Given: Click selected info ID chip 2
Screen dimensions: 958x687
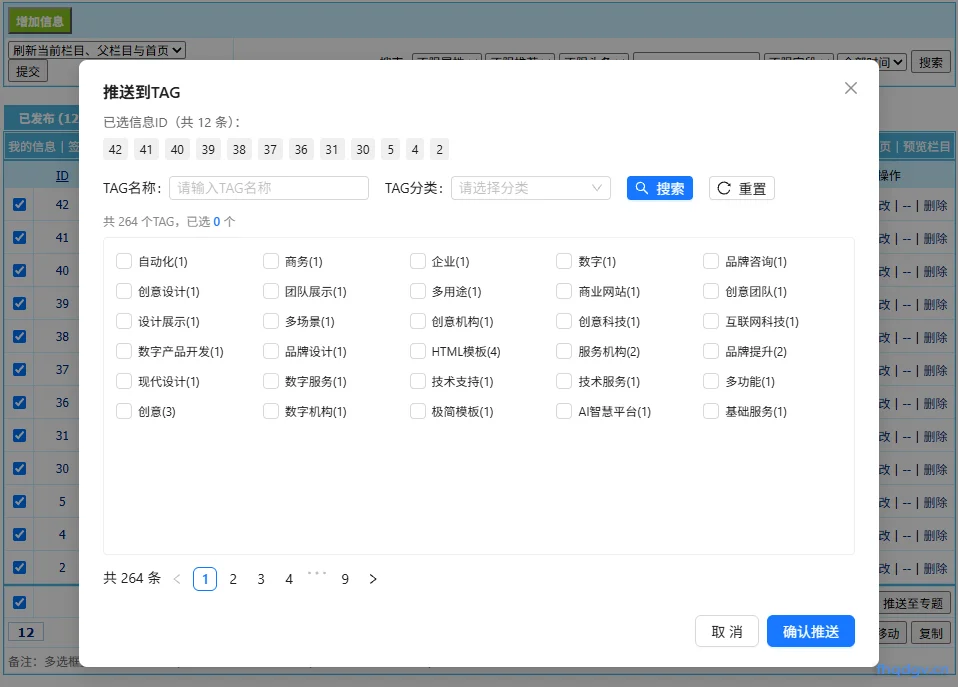Looking at the screenshot, I should [439, 149].
